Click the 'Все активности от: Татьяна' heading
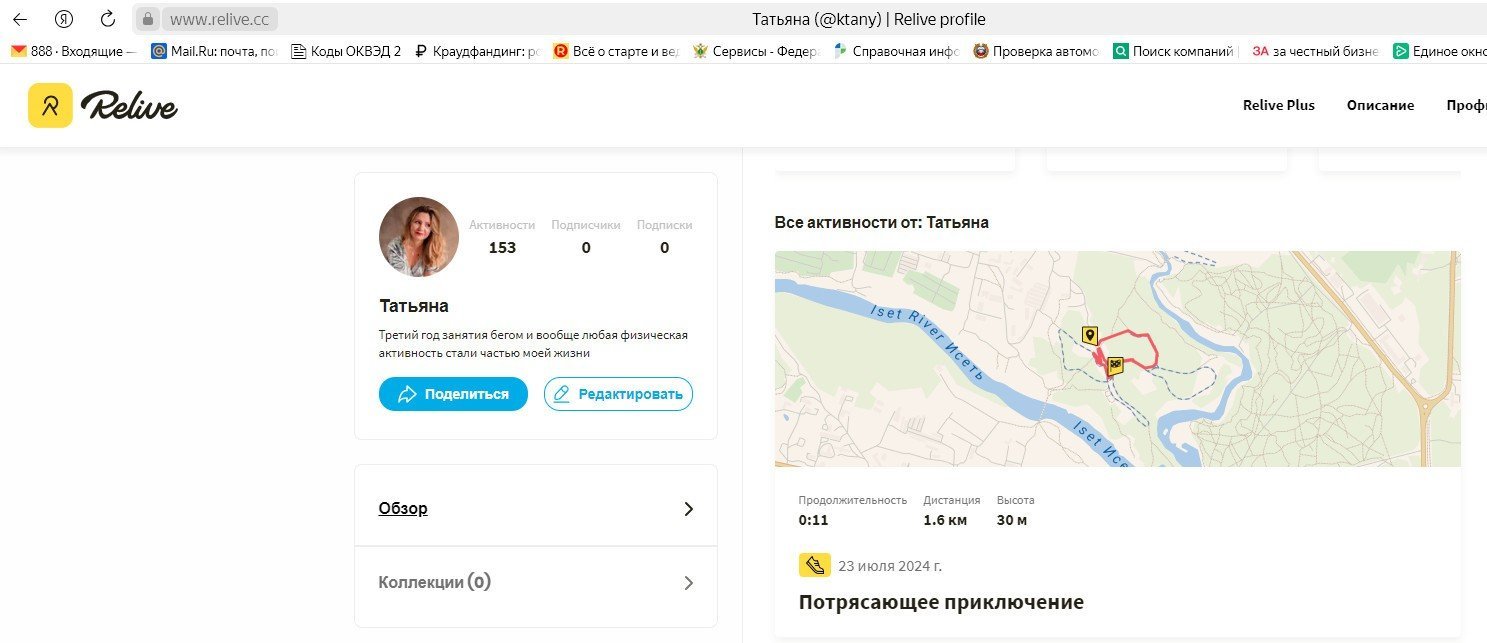Image resolution: width=1487 pixels, height=643 pixels. [881, 222]
